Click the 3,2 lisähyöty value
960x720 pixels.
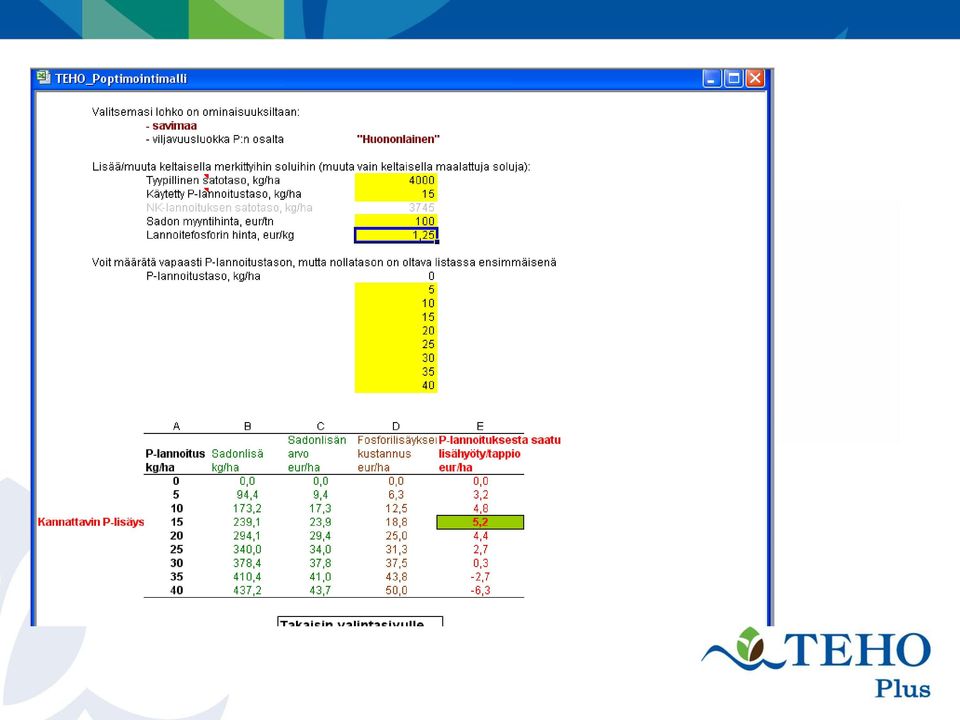481,495
